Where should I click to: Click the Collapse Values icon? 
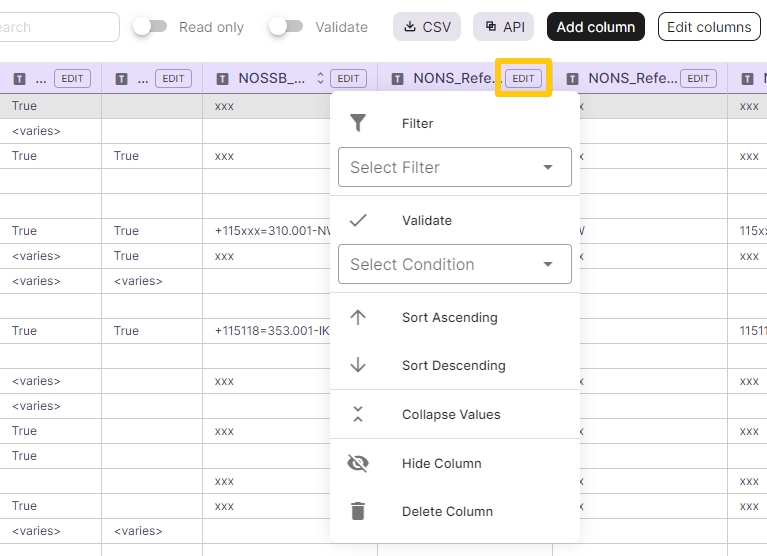[358, 414]
